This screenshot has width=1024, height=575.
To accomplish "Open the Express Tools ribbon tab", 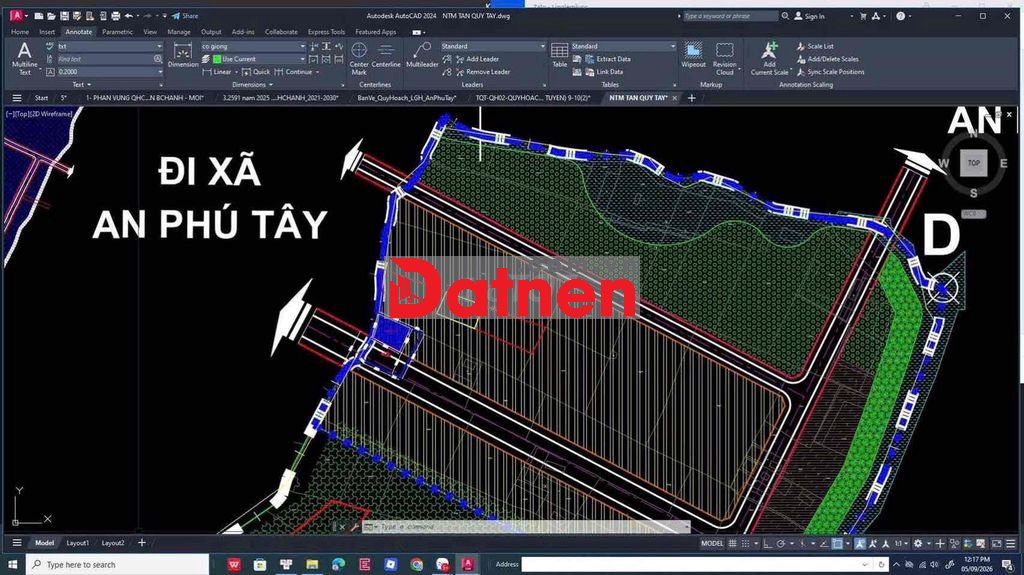I will [x=326, y=31].
